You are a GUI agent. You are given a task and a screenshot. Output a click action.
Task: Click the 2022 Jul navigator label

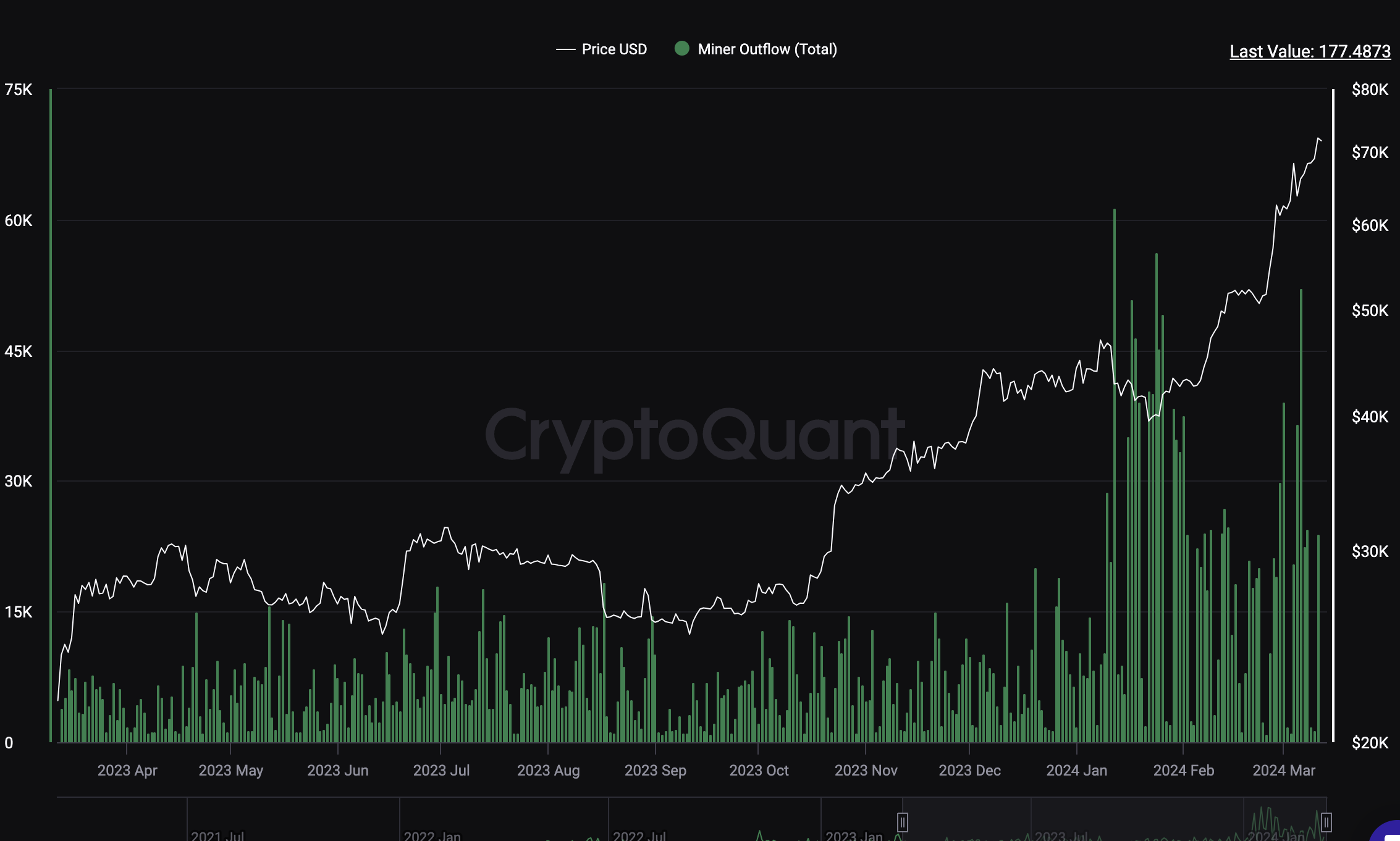click(x=639, y=835)
